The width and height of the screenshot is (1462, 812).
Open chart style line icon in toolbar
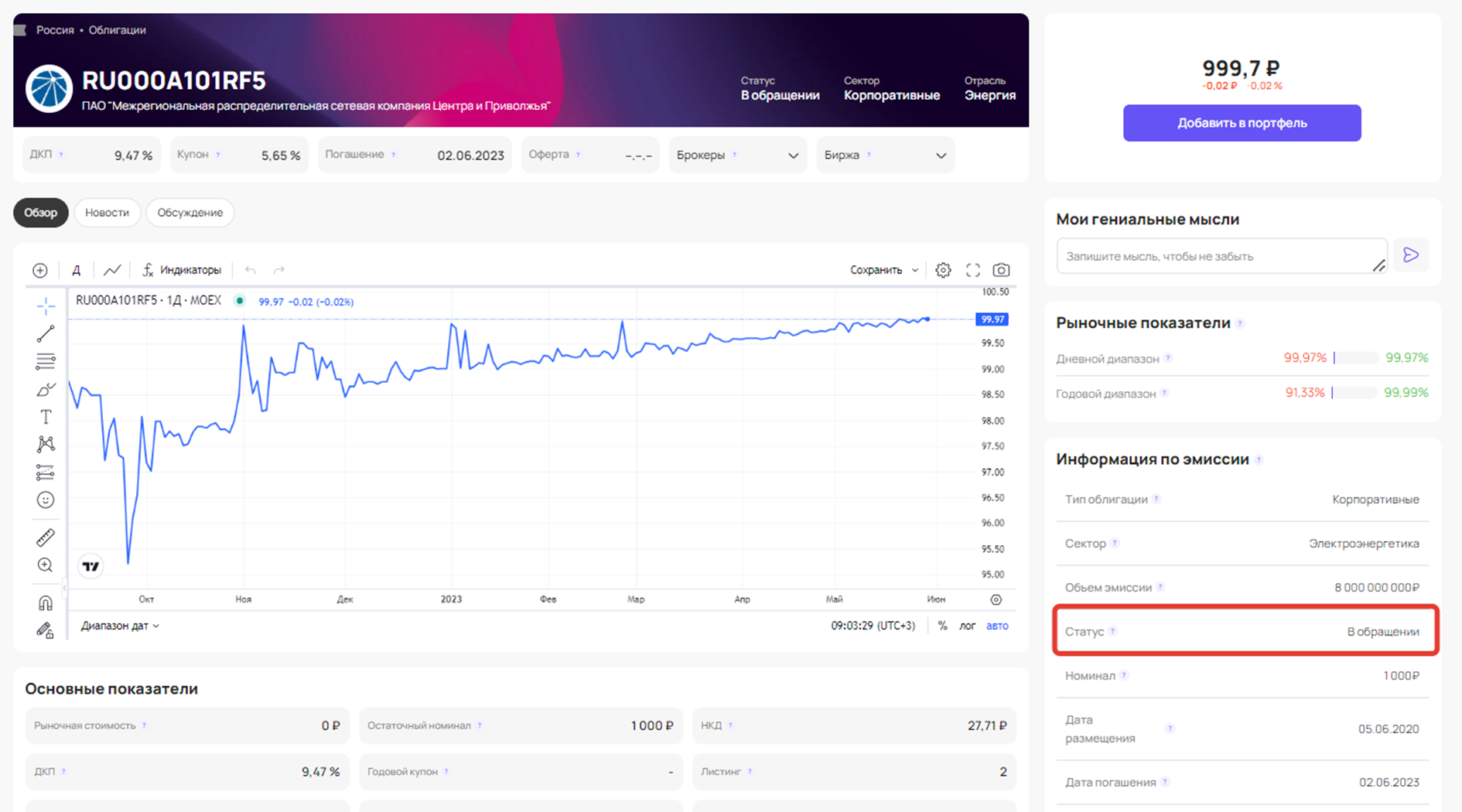pyautogui.click(x=112, y=270)
